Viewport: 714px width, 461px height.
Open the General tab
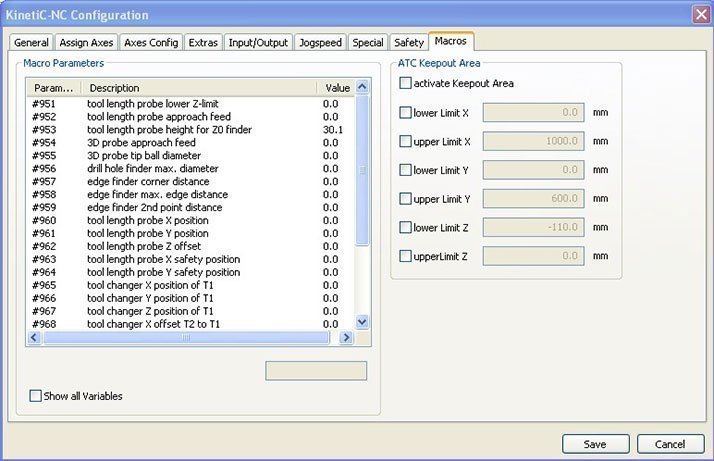coord(31,42)
